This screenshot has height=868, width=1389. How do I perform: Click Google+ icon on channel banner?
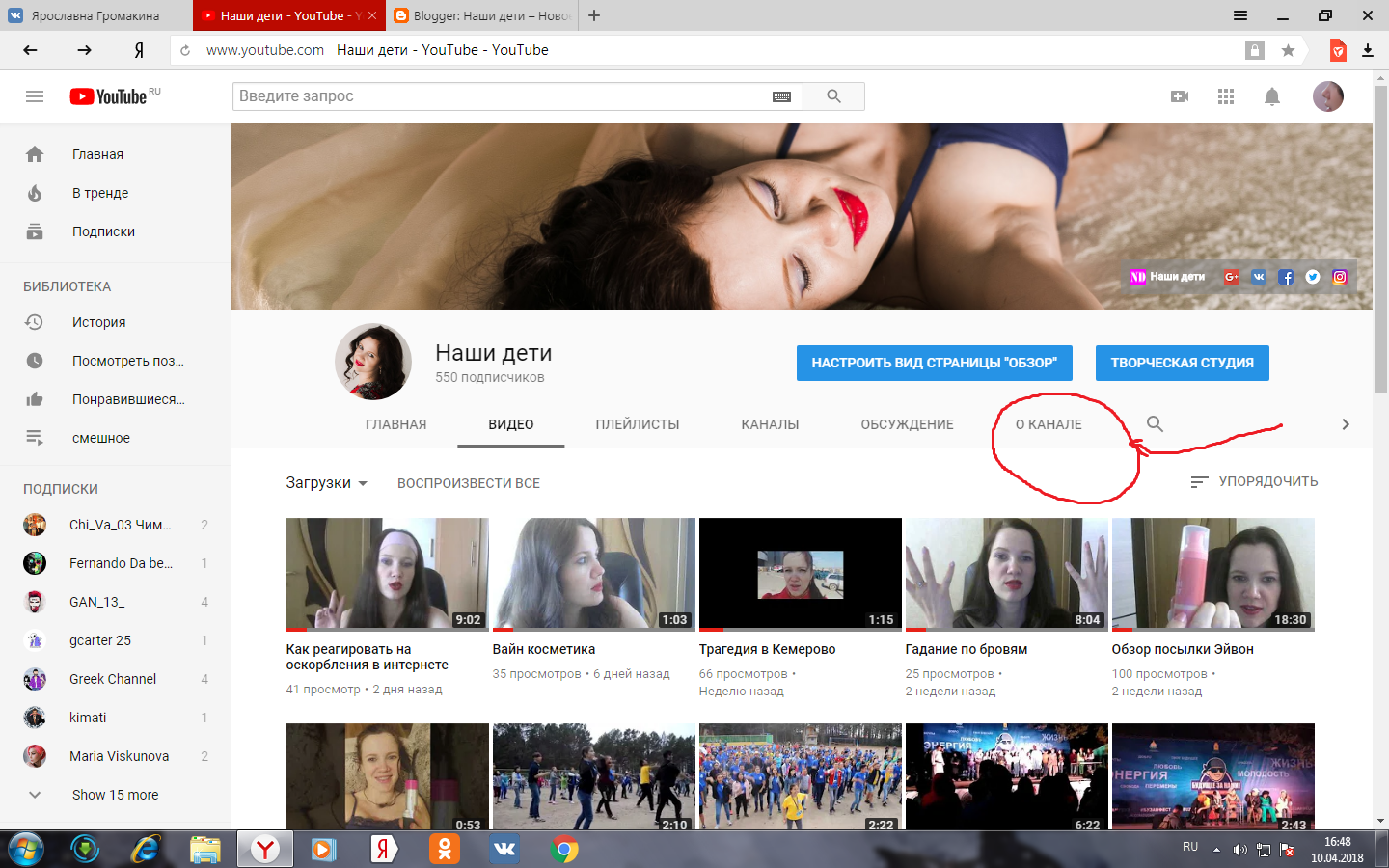(x=1232, y=277)
